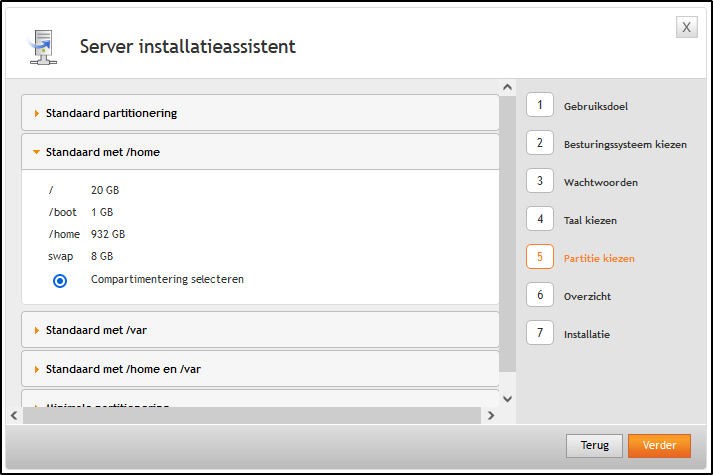
Task: Select the Compartimentering selecteren radio button
Action: click(x=60, y=281)
